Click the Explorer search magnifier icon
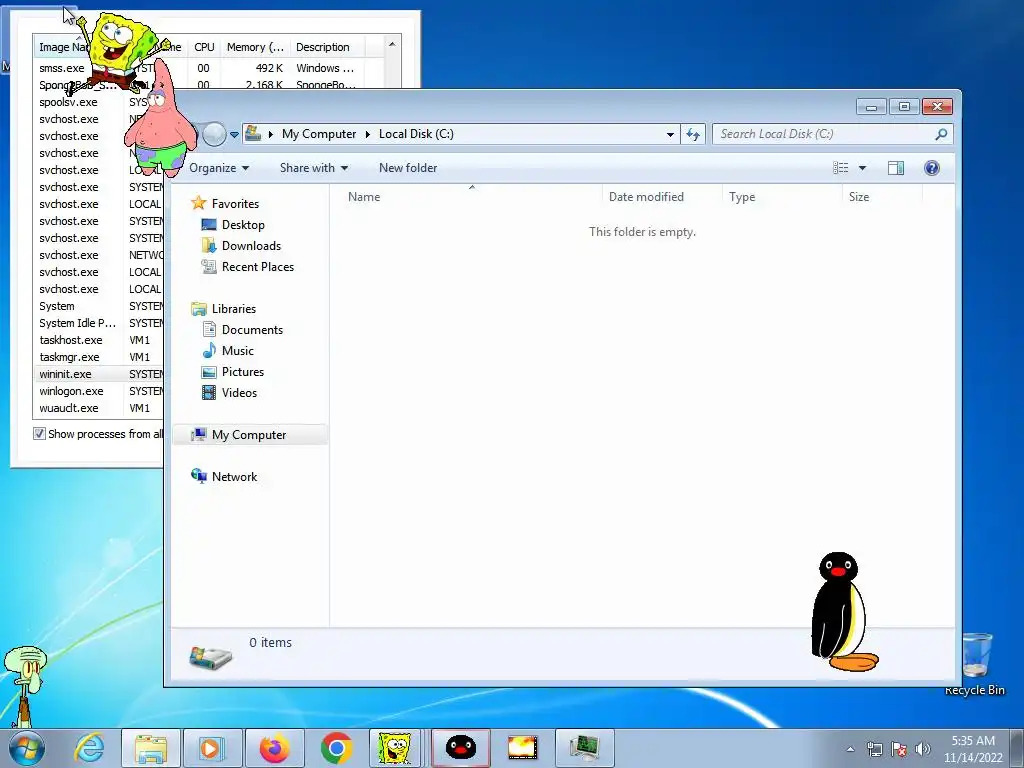1024x768 pixels. [x=941, y=134]
